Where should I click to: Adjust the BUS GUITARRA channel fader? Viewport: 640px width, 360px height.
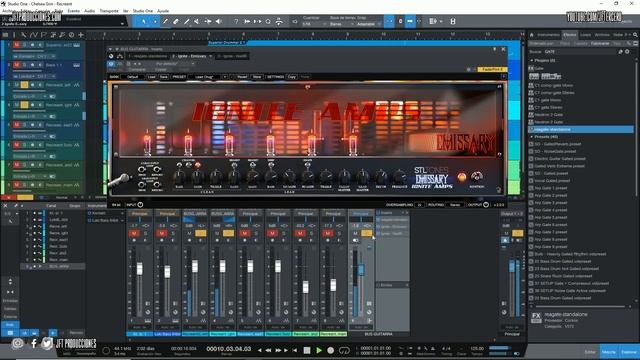click(361, 269)
